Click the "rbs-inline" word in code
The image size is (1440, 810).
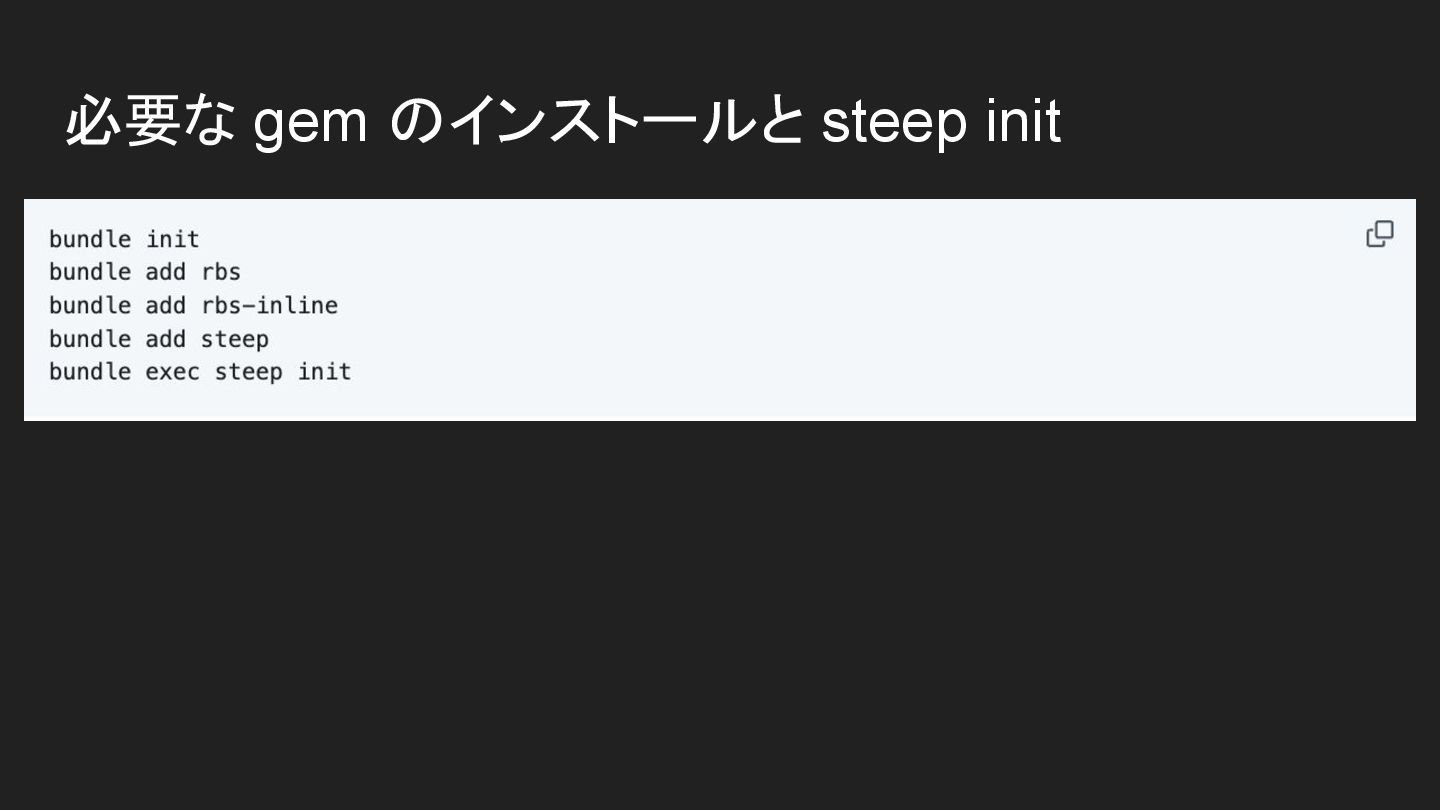point(269,305)
